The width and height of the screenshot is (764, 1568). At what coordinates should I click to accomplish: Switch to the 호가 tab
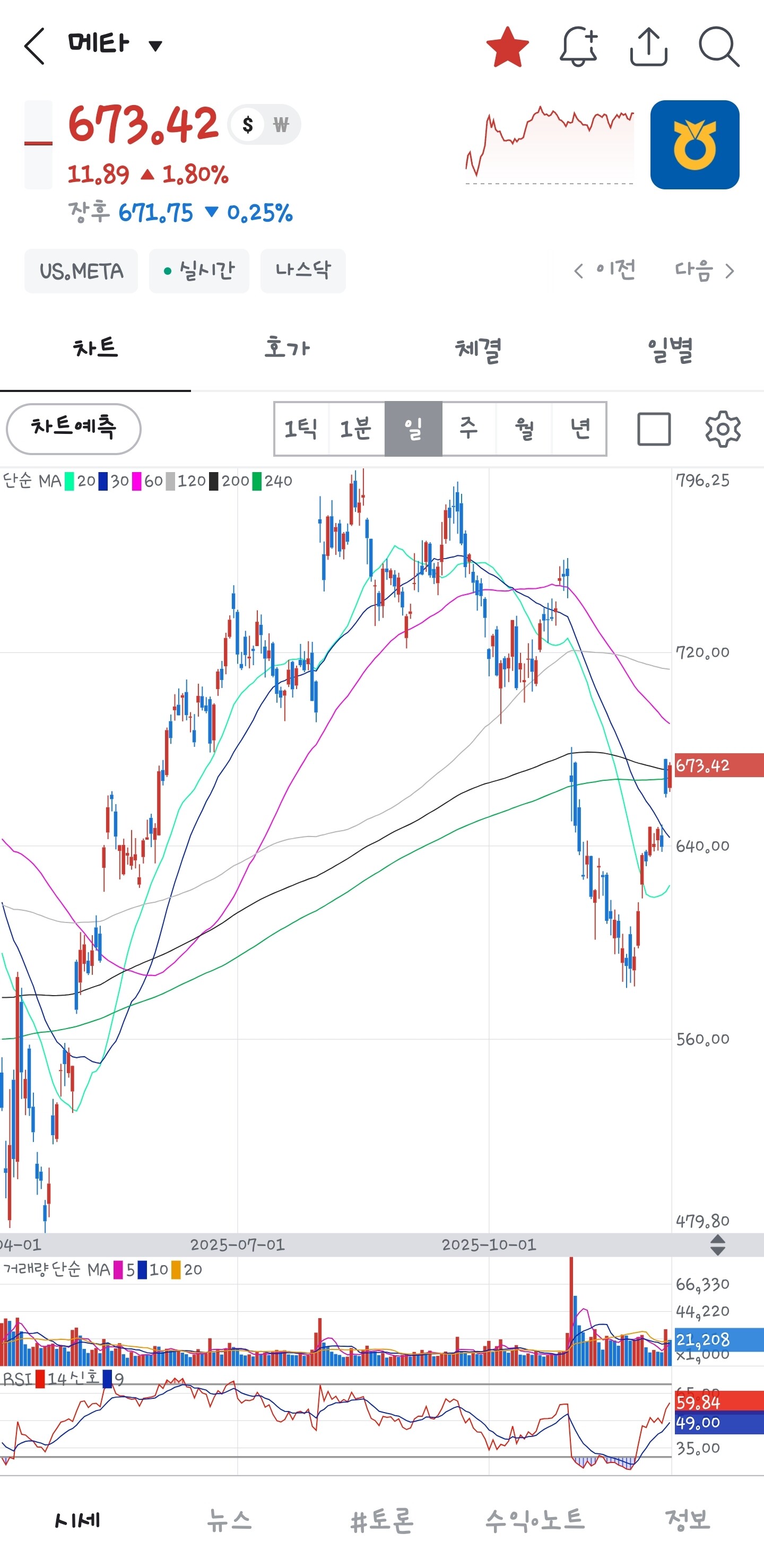tap(286, 349)
